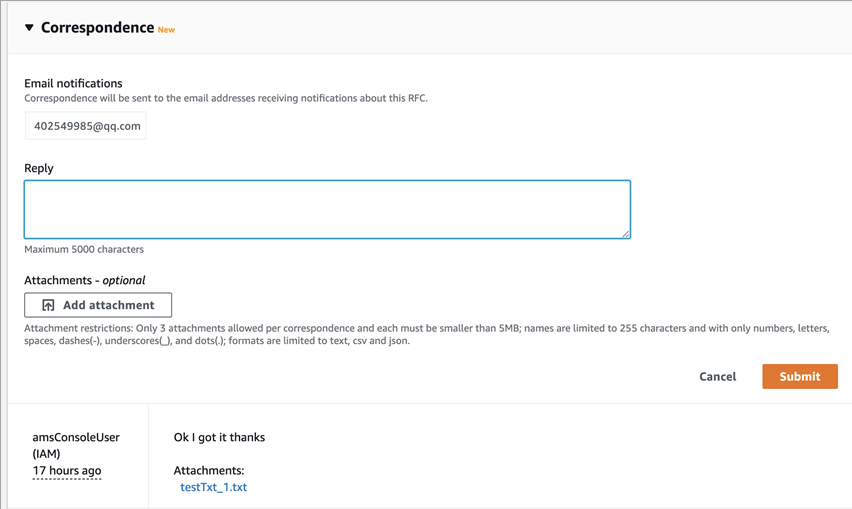This screenshot has height=509, width=852.
Task: Click the upload icon in Add attachment
Action: [x=48, y=305]
